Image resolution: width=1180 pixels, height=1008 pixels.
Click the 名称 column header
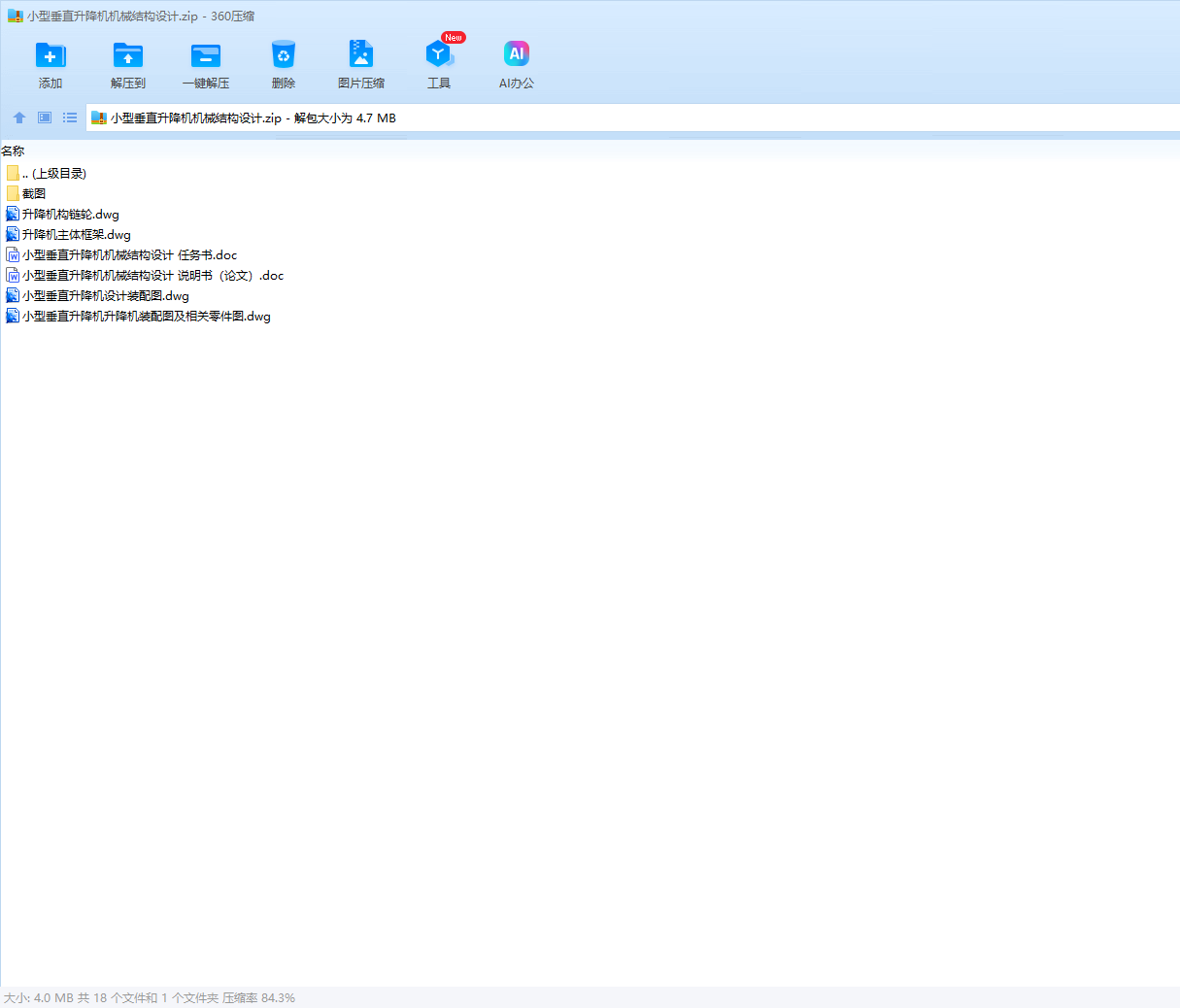[13, 151]
